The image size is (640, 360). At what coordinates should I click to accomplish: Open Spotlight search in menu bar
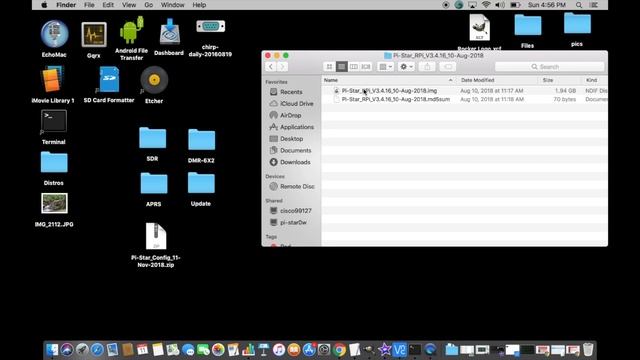pyautogui.click(x=579, y=5)
